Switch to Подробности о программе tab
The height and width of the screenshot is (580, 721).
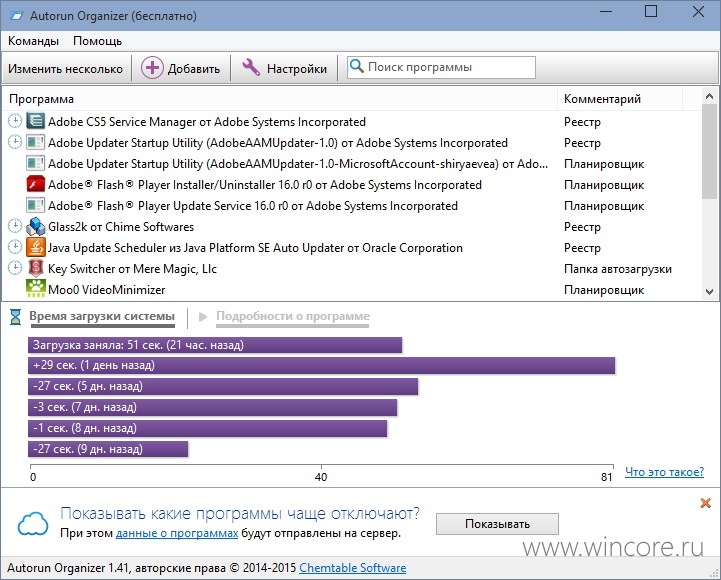pos(293,316)
